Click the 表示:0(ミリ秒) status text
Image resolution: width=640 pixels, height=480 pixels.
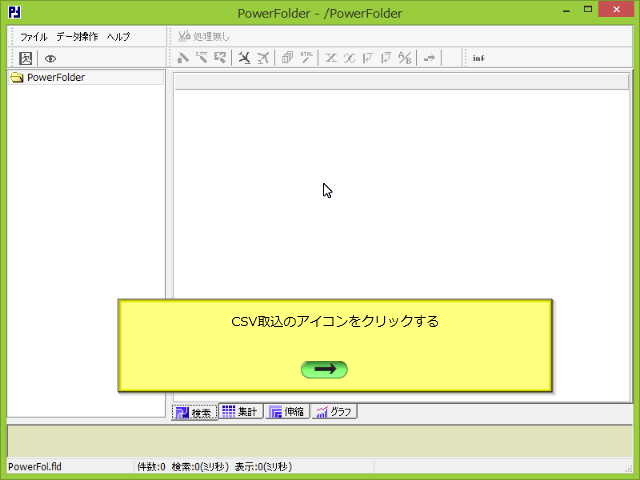[263, 467]
